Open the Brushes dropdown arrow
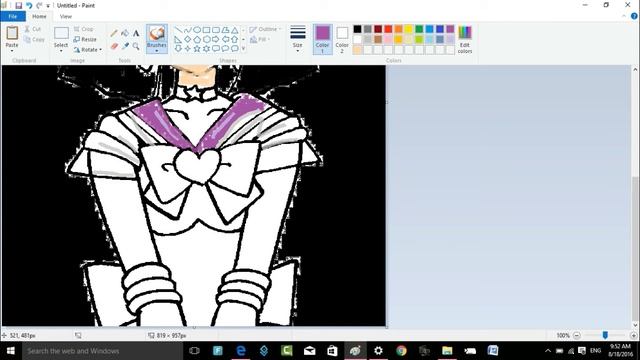Screen dimensions: 640x360 coord(157,51)
